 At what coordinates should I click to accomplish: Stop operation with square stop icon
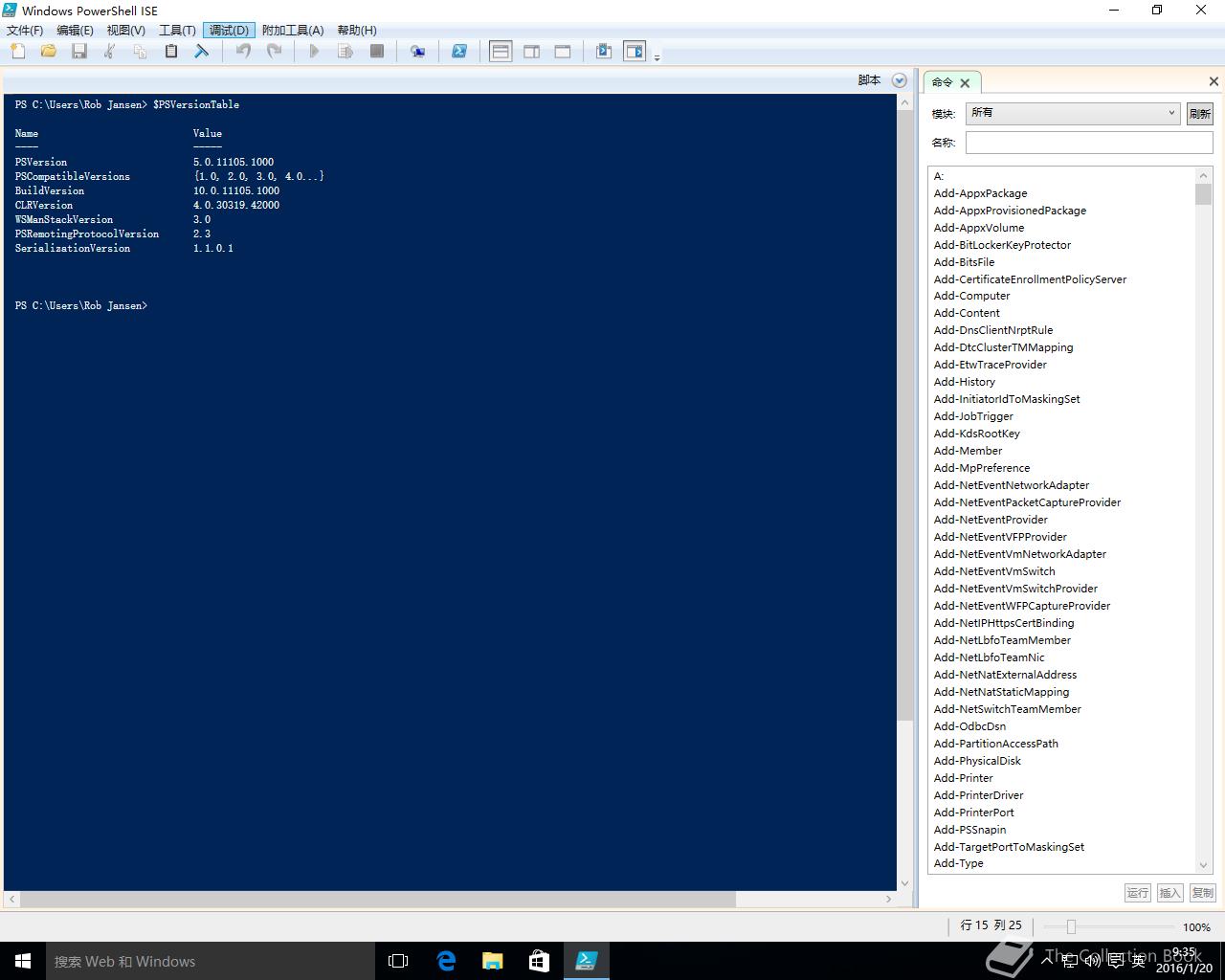(377, 52)
